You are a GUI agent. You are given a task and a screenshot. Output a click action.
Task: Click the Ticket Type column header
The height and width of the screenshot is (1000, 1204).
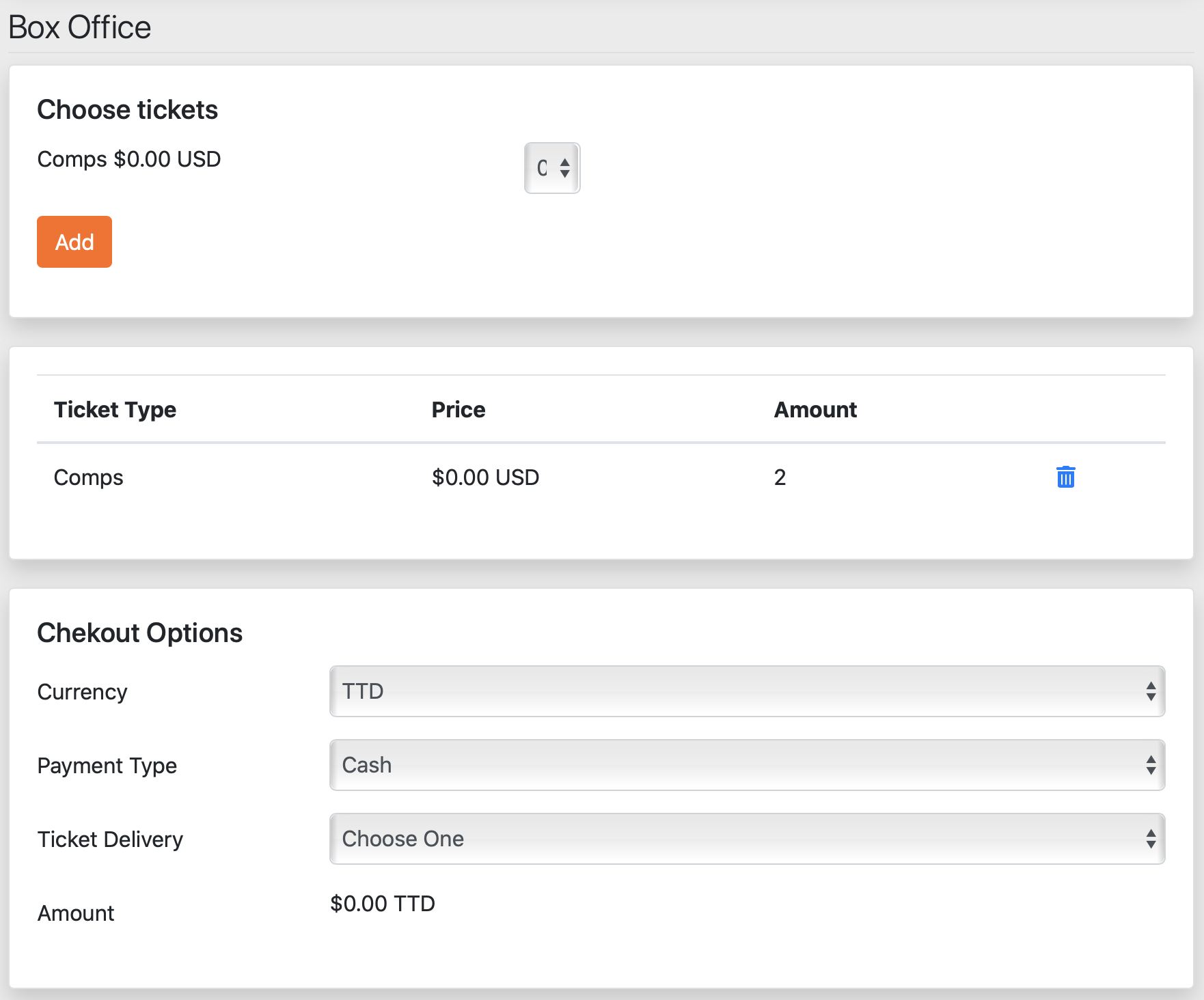point(115,410)
